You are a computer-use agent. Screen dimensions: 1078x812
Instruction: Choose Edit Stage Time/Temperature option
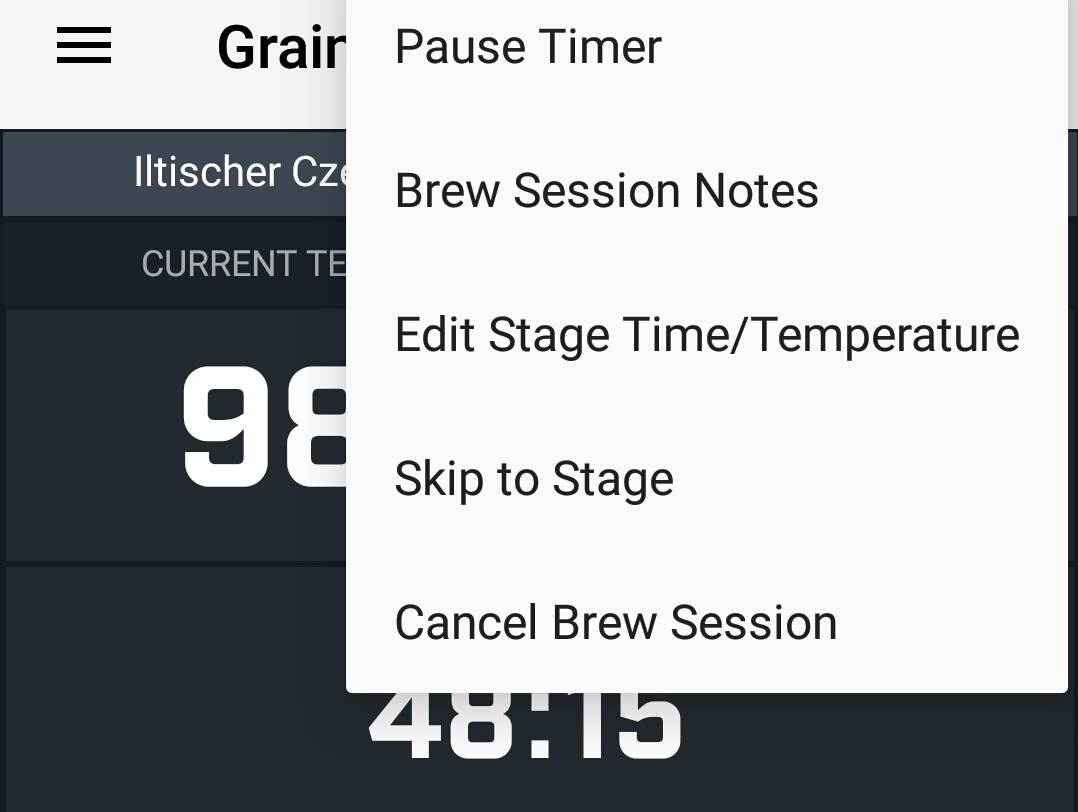tap(706, 335)
